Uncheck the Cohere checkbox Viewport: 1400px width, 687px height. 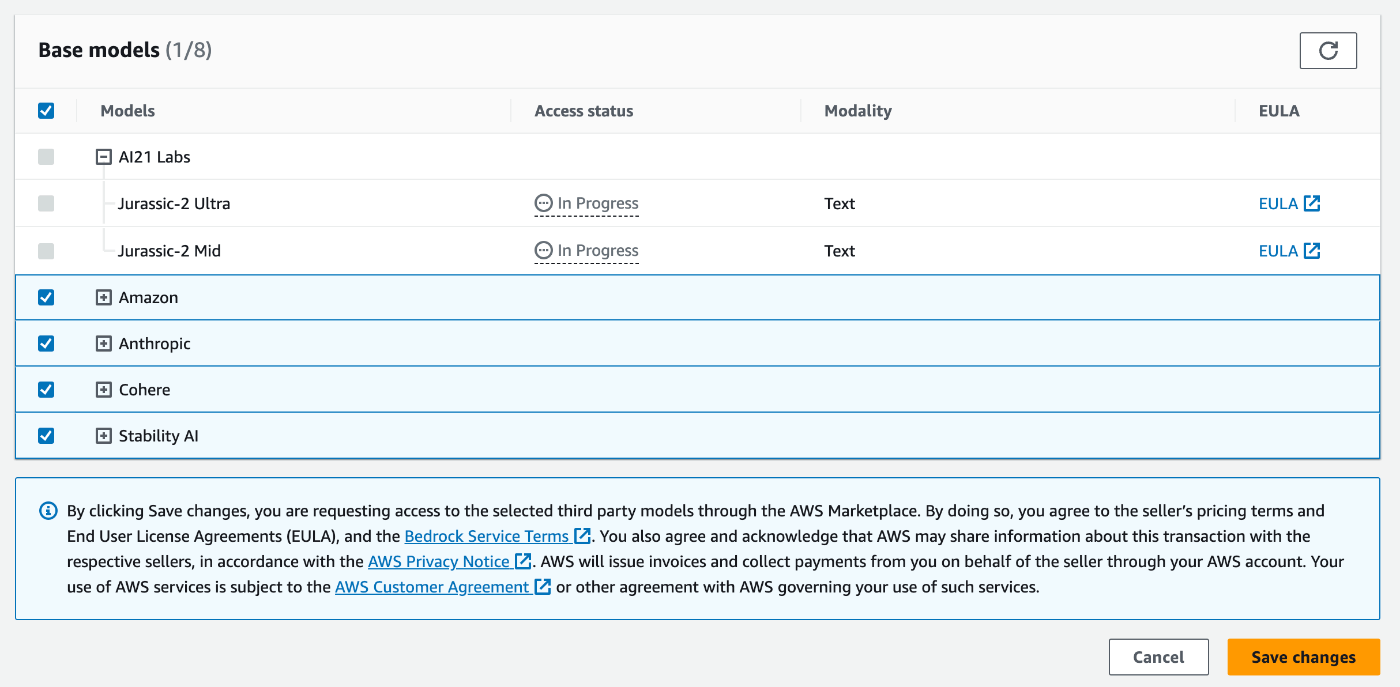[x=46, y=389]
